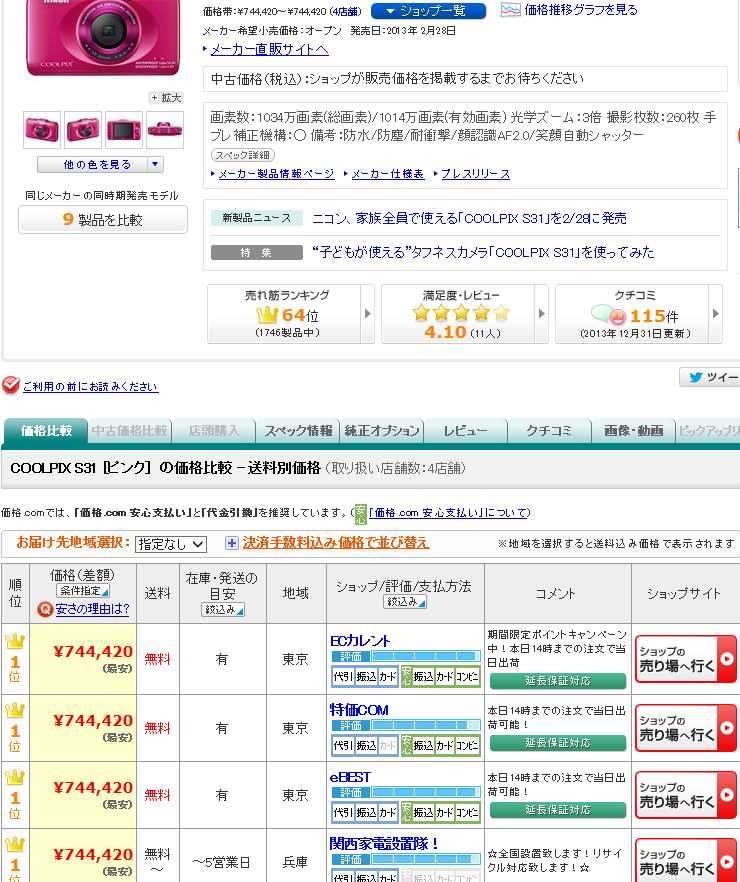The height and width of the screenshot is (882, 740).
Task: Click the speech bubble icon in クチコミ box
Action: 608,315
